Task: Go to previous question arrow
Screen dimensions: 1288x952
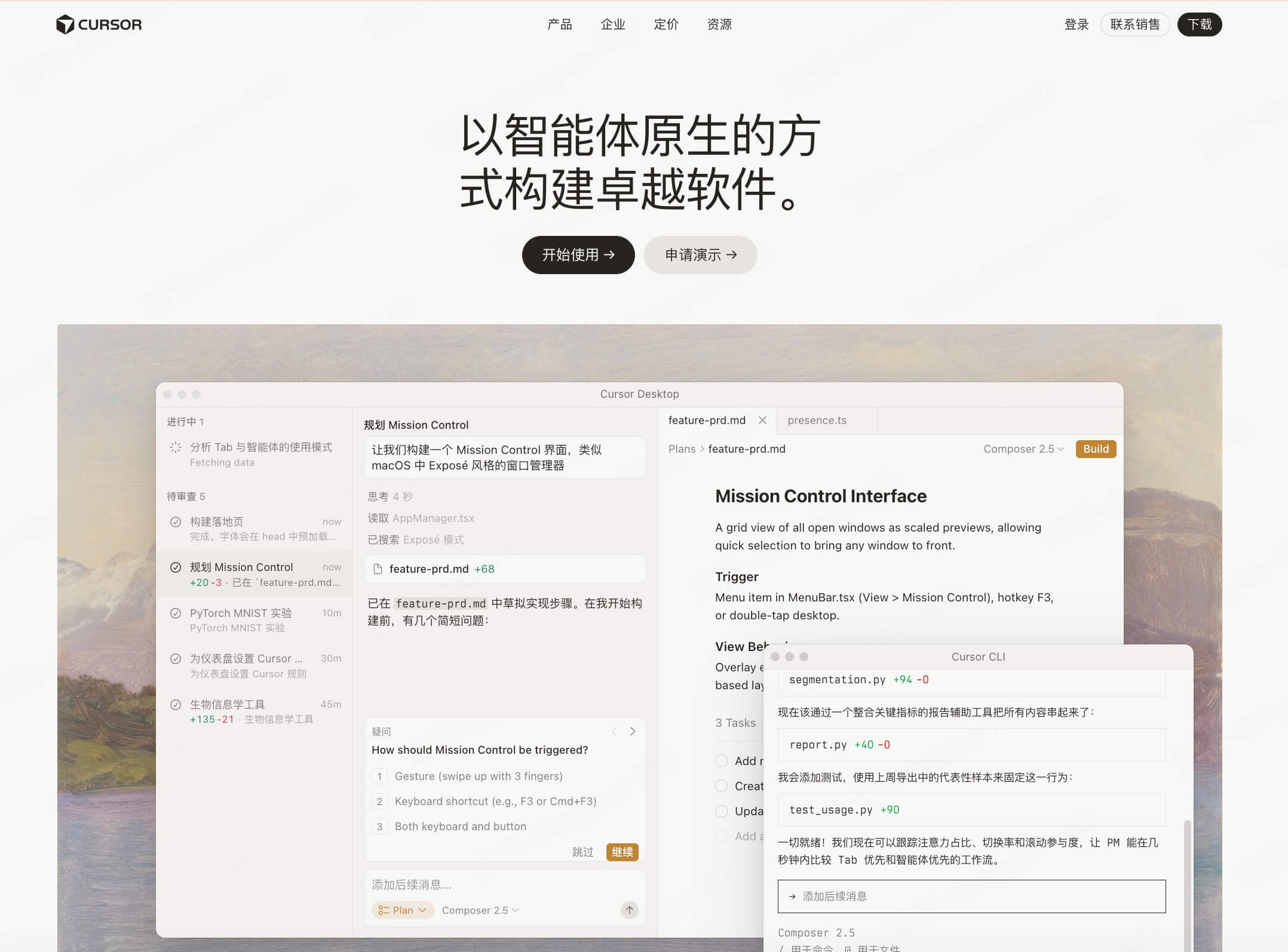Action: tap(614, 732)
